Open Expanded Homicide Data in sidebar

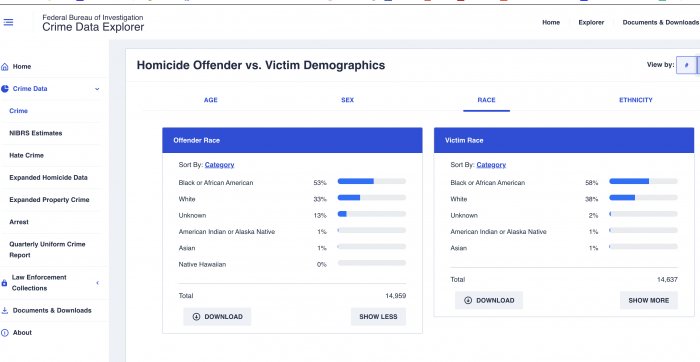pyautogui.click(x=48, y=178)
